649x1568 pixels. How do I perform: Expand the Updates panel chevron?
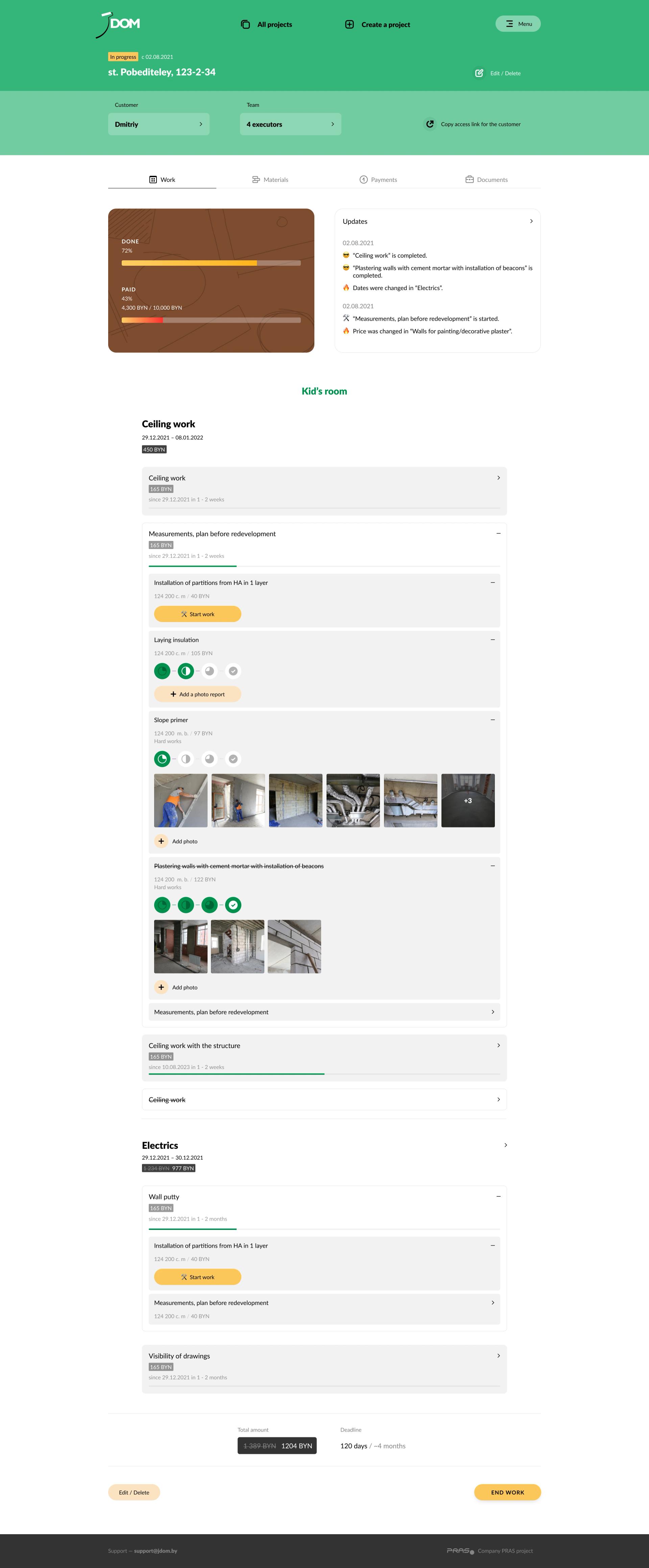(531, 221)
